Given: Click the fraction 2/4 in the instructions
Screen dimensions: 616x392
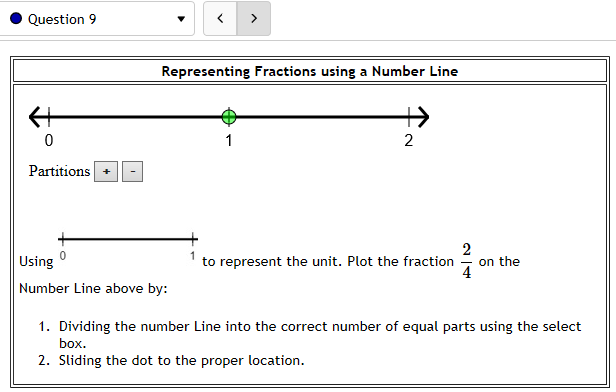Looking at the screenshot, I should click(x=466, y=261).
